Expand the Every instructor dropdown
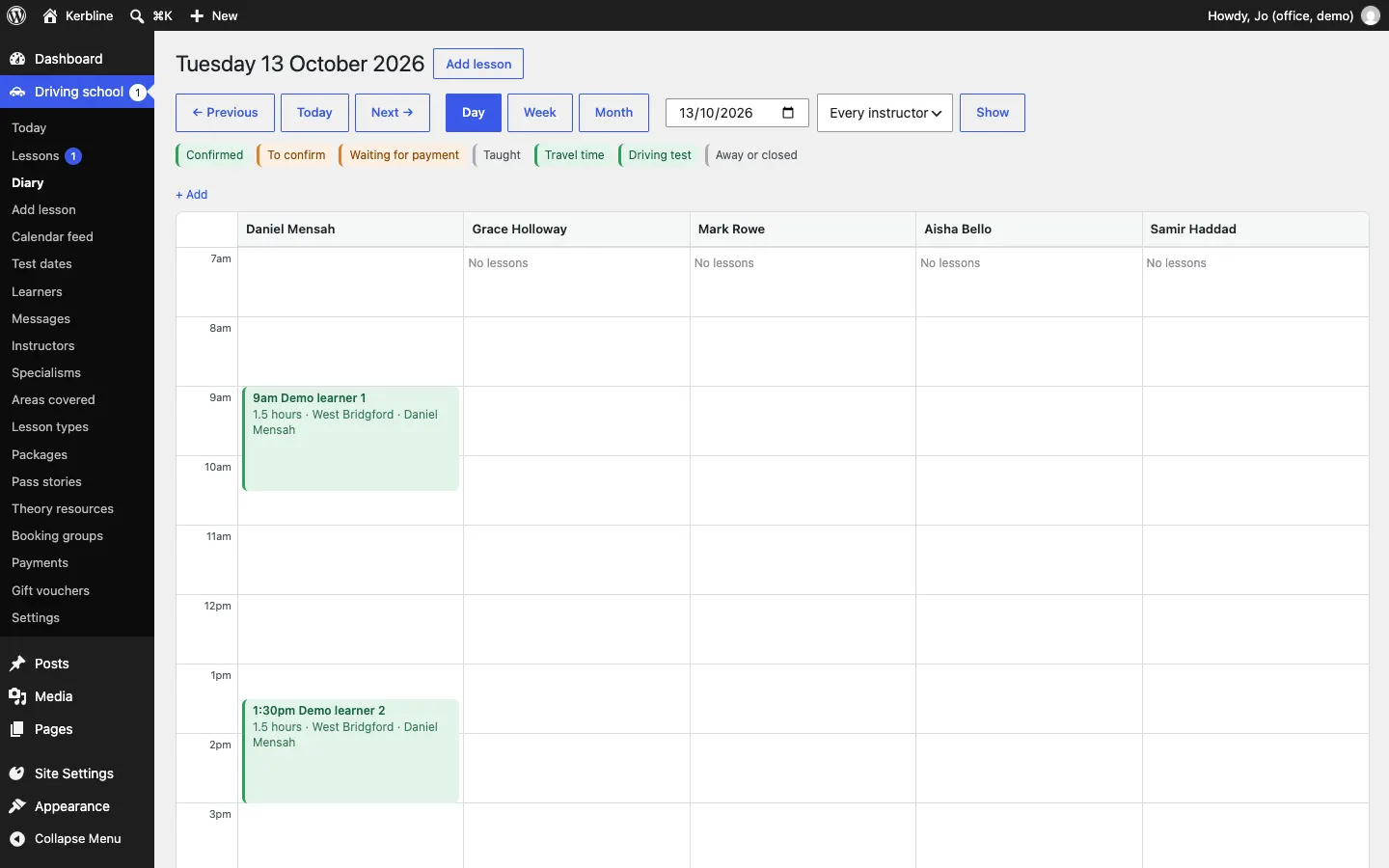Viewport: 1389px width, 868px height. click(x=885, y=113)
